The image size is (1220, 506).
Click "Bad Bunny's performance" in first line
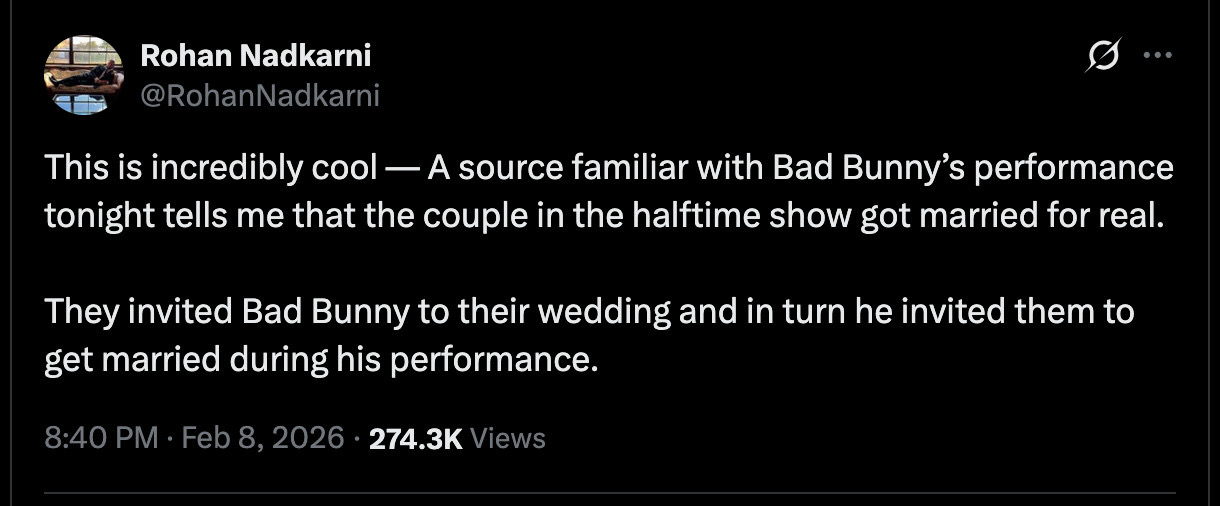[x=972, y=168]
